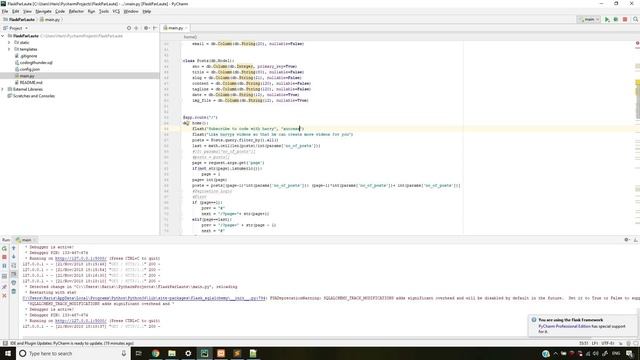Screen dimensions: 640x360
Task: Select config.json in project tree
Action: click(x=29, y=69)
